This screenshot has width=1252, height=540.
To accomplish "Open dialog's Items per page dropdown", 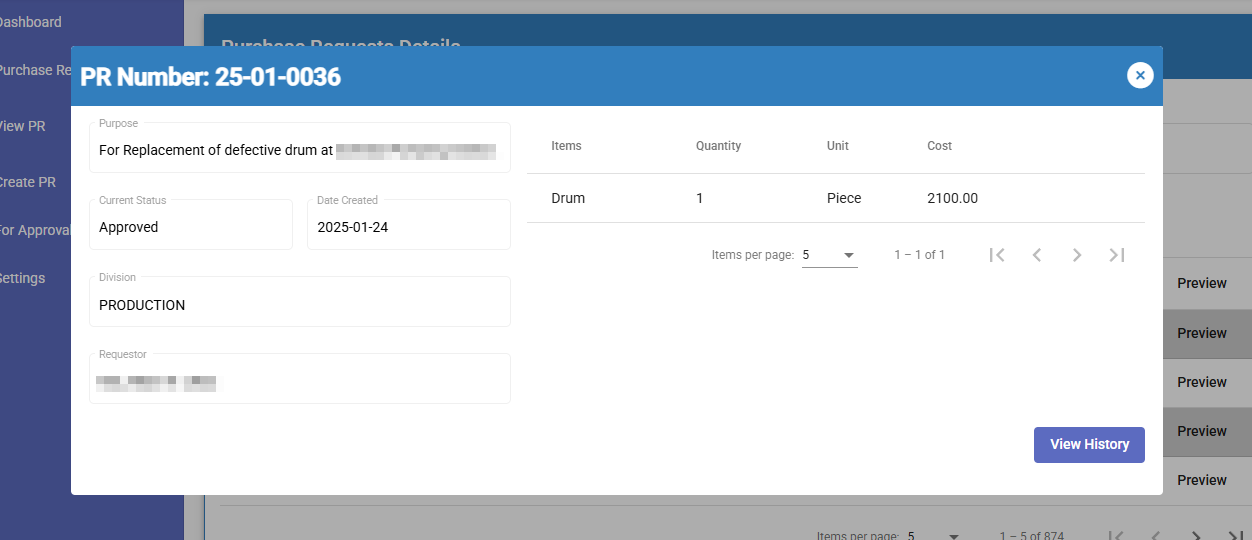I will pyautogui.click(x=829, y=255).
